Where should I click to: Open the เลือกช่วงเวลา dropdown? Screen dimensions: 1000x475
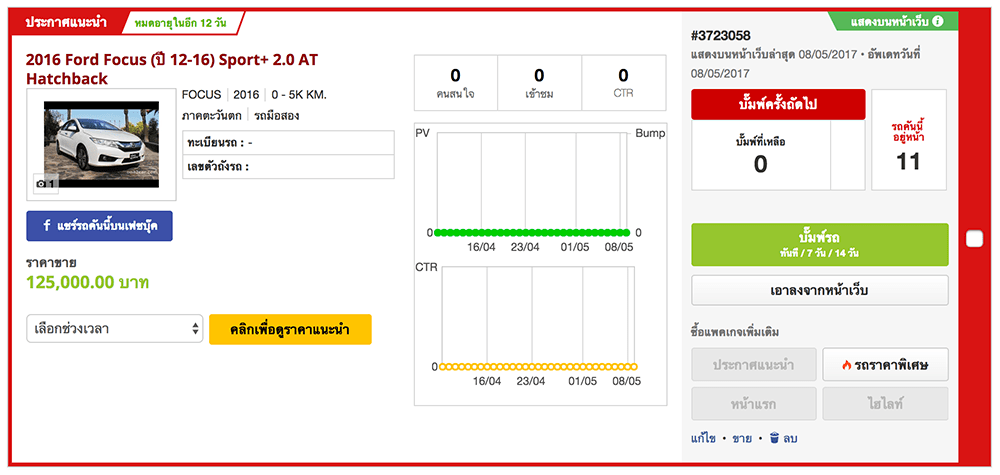tap(115, 329)
